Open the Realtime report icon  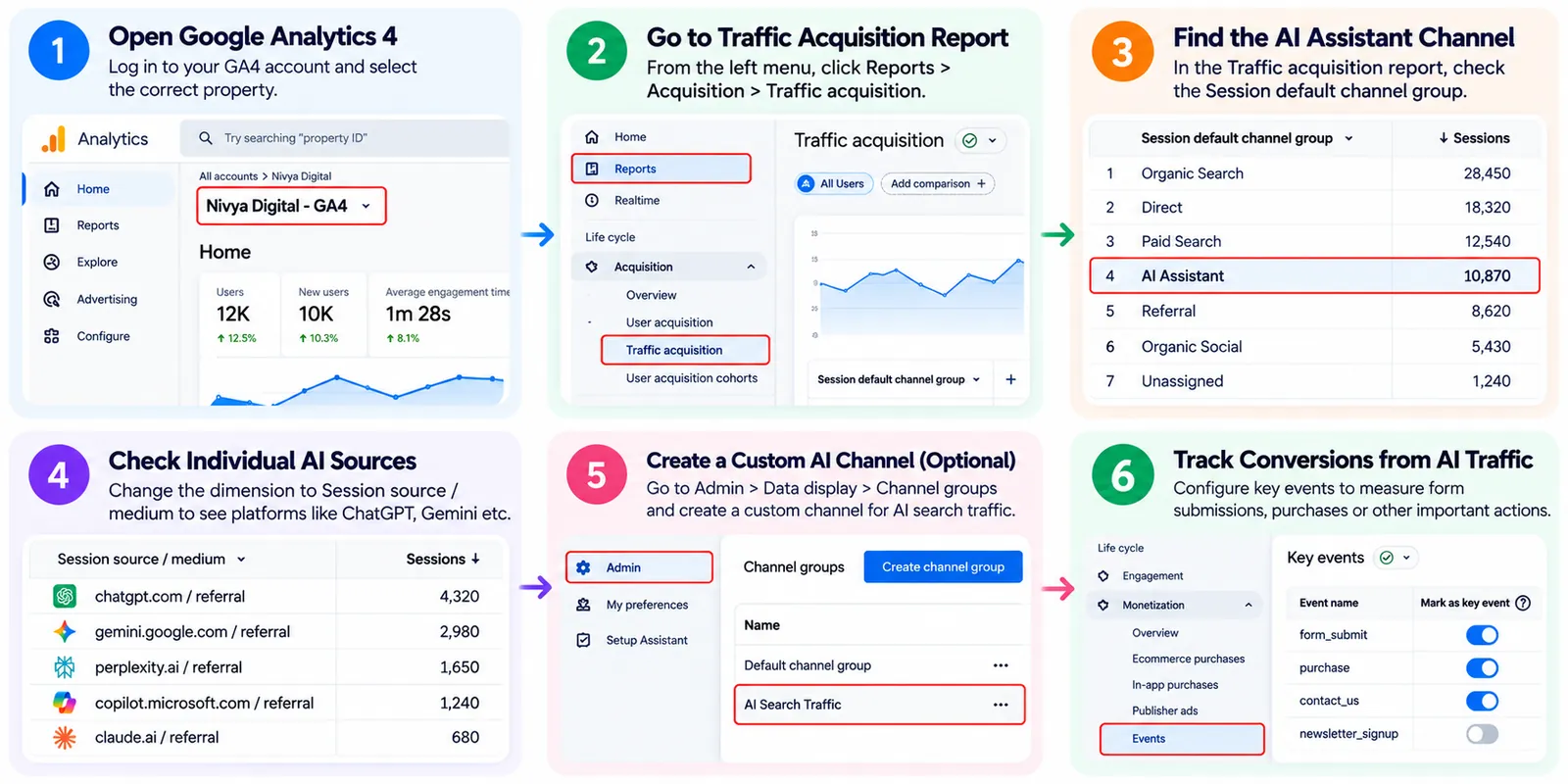click(x=592, y=200)
